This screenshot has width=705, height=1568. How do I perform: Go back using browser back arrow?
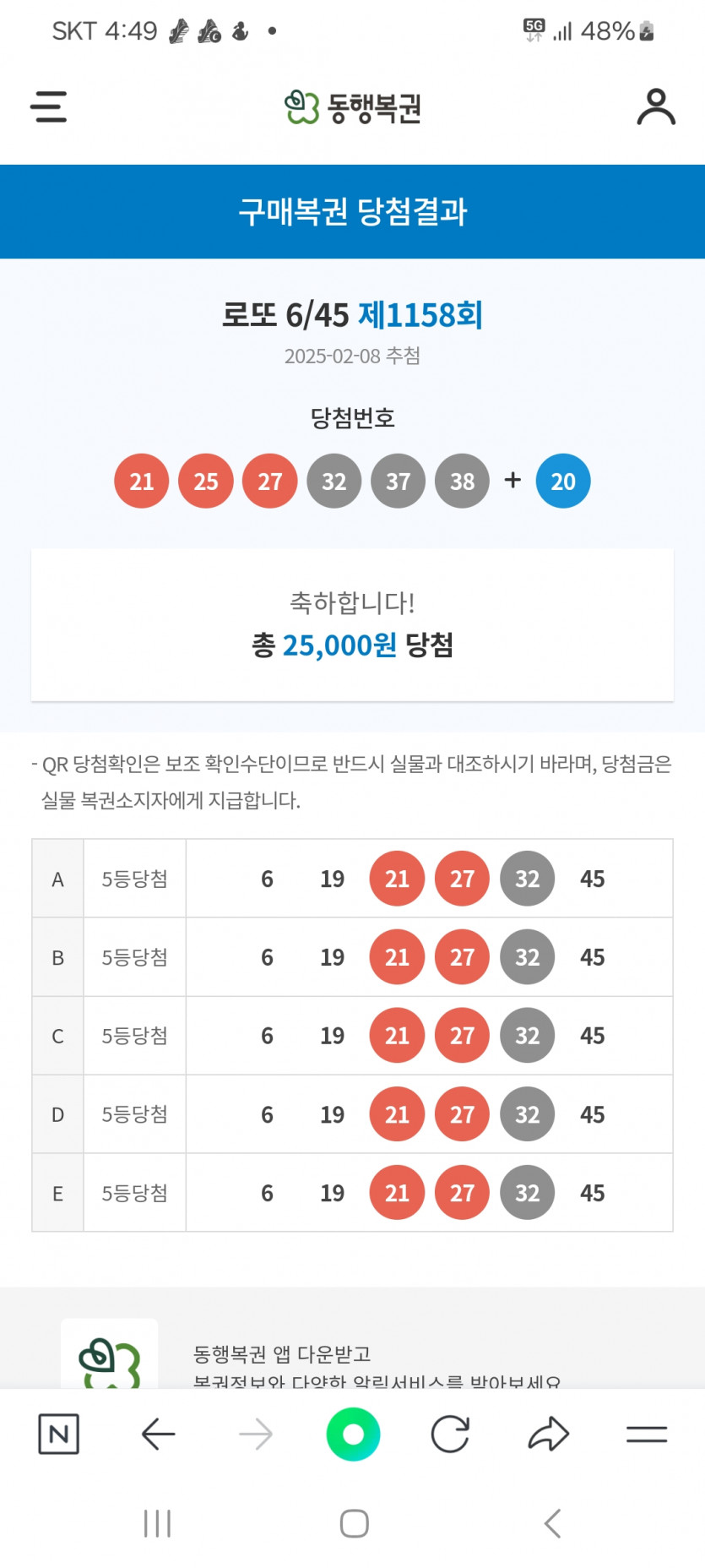(x=158, y=1434)
